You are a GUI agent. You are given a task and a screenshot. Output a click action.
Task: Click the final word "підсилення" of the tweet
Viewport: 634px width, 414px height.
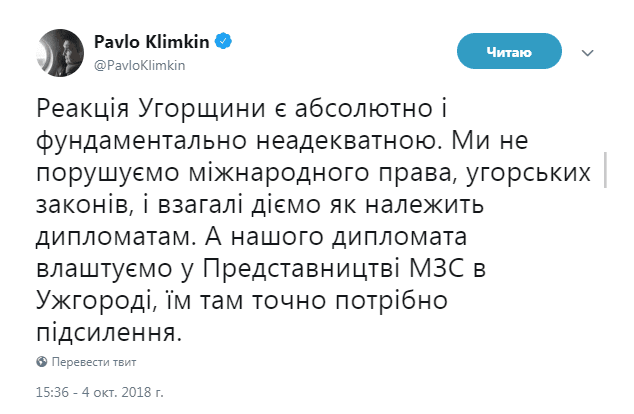[107, 333]
